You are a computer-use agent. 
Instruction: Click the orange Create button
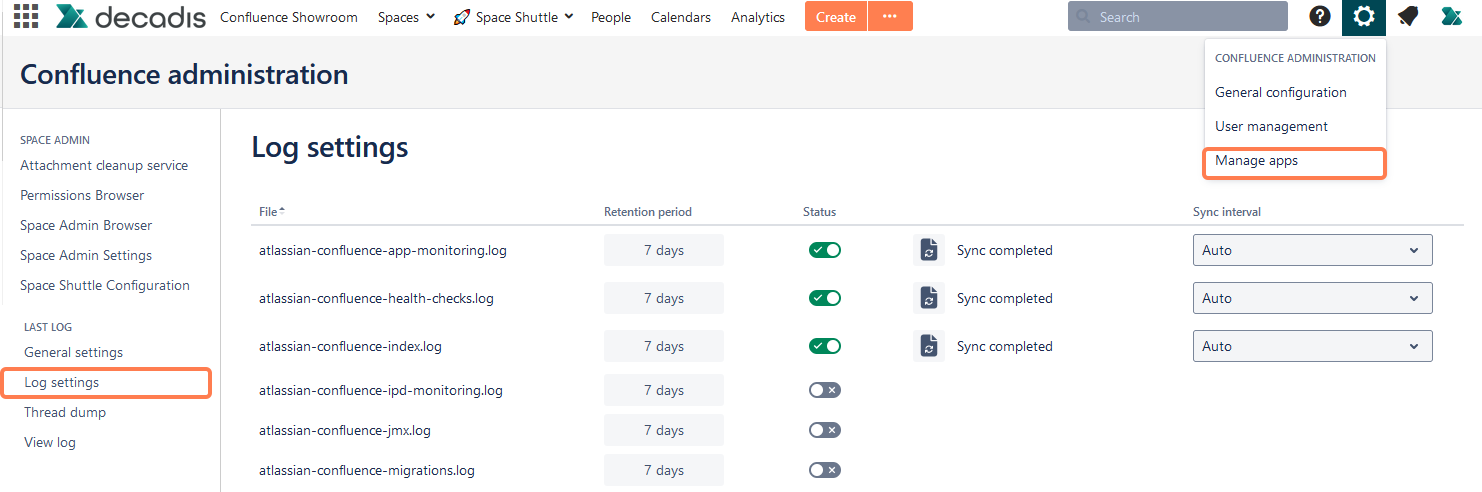835,17
